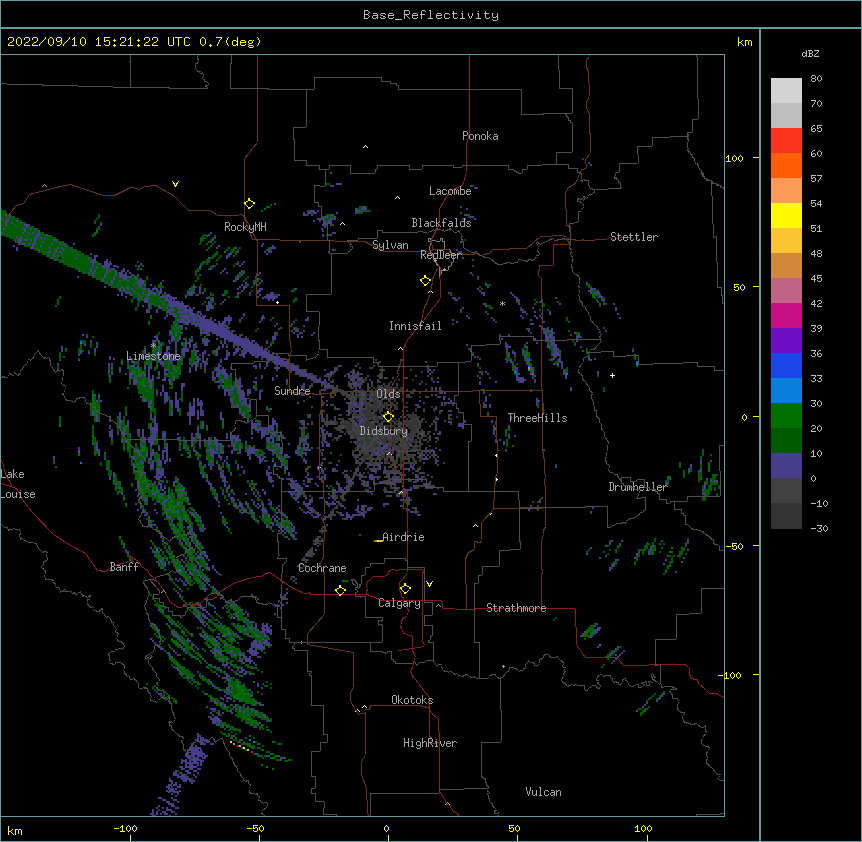Click the RockyMH label

pos(245,227)
